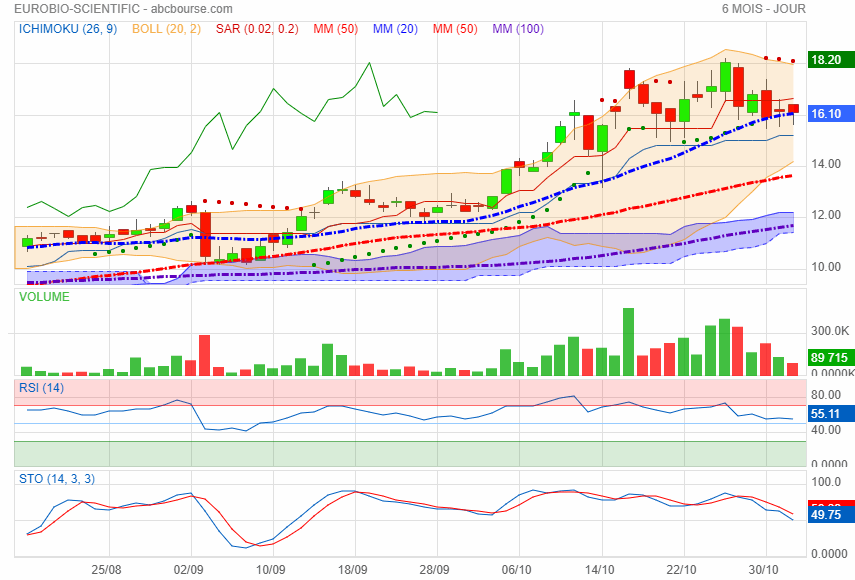Click the VOLUME panel title

44,297
